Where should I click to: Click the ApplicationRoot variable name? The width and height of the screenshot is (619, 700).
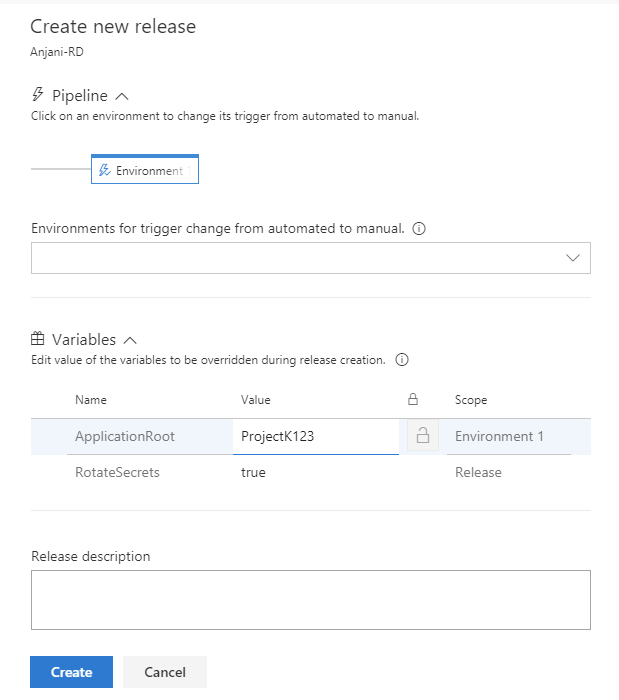click(x=125, y=436)
